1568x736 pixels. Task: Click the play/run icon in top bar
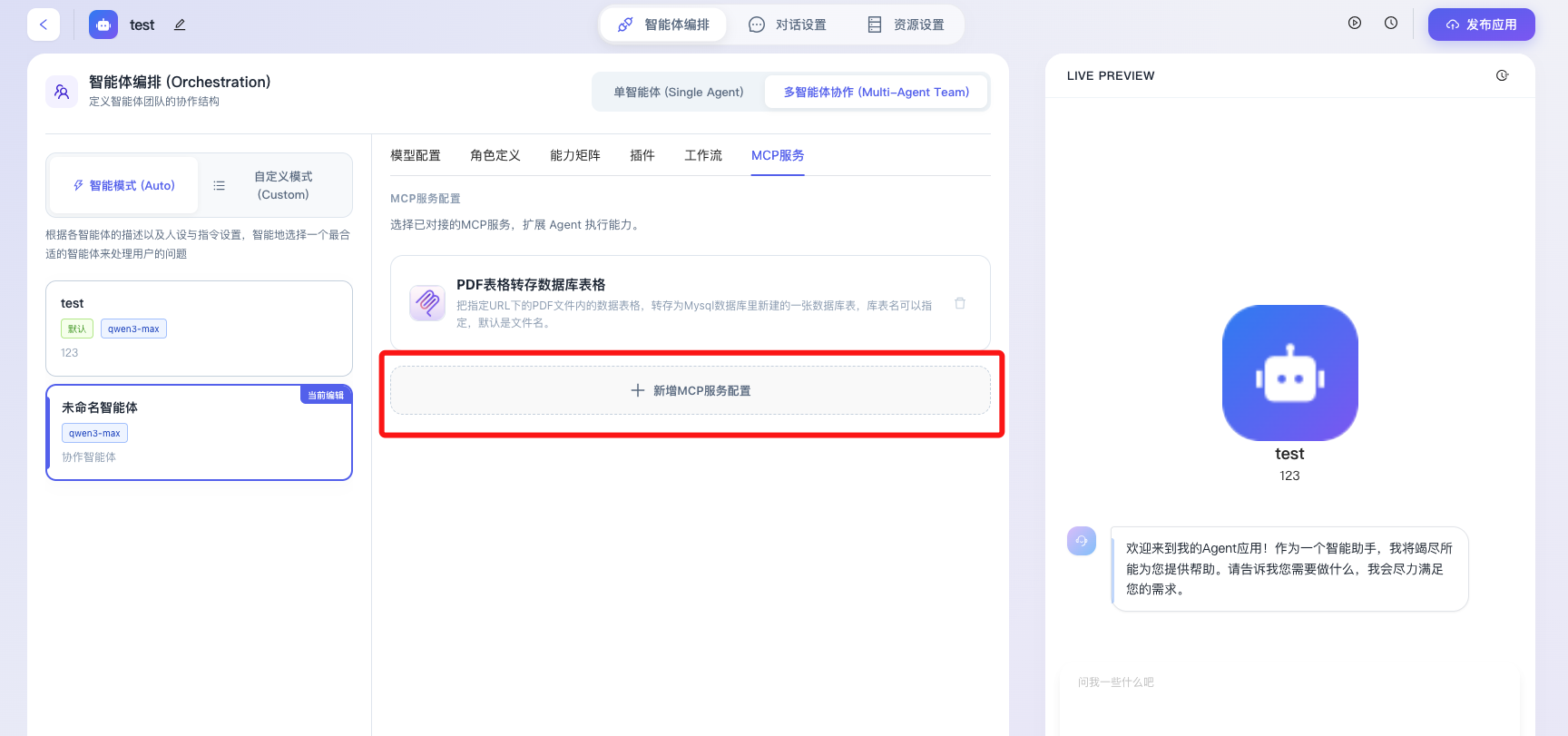1355,24
